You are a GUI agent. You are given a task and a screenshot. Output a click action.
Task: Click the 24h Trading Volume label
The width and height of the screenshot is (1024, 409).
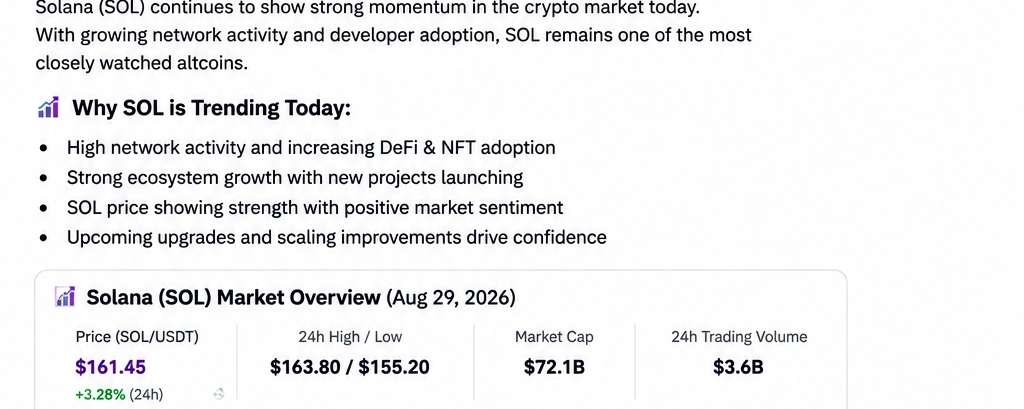point(739,337)
